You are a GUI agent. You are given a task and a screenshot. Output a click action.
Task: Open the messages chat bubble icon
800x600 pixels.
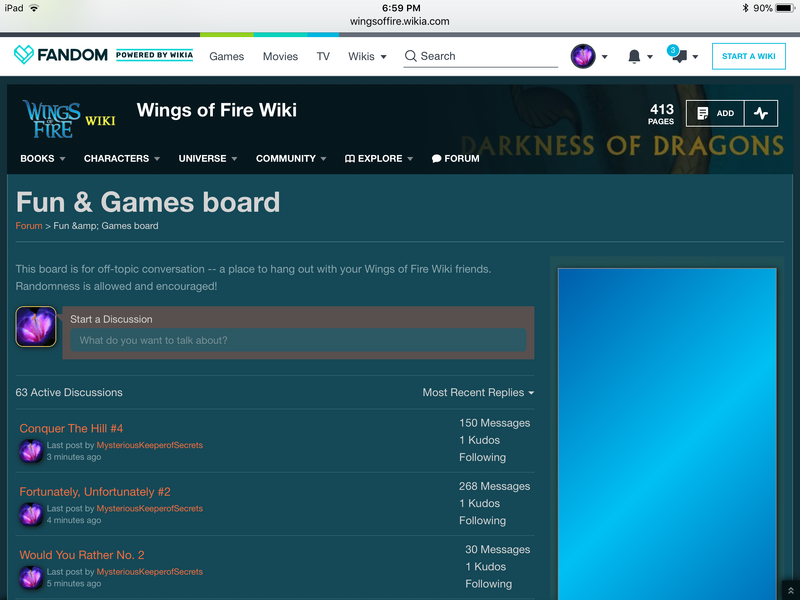pos(679,56)
